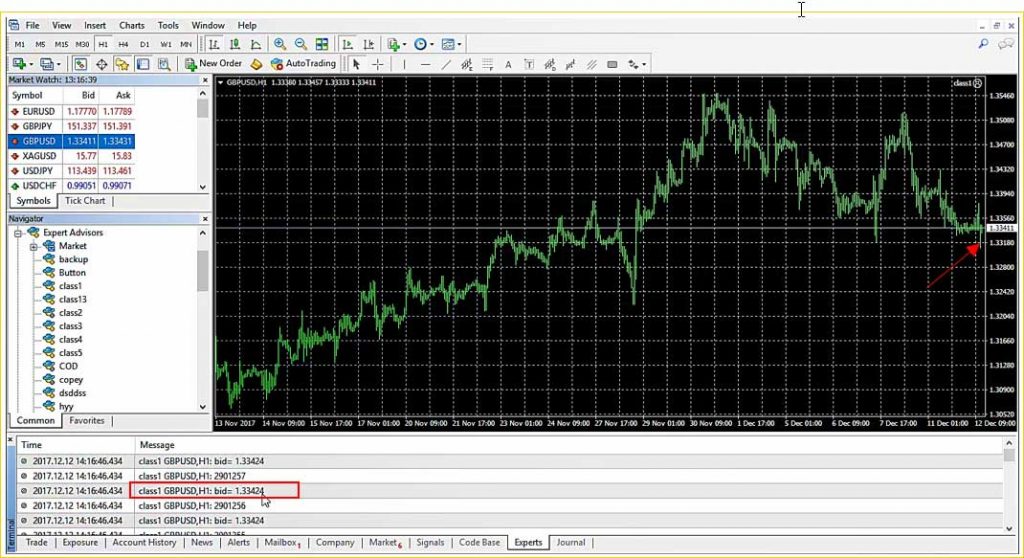The image size is (1024, 558).
Task: Toggle chart auto scroll
Action: click(347, 44)
